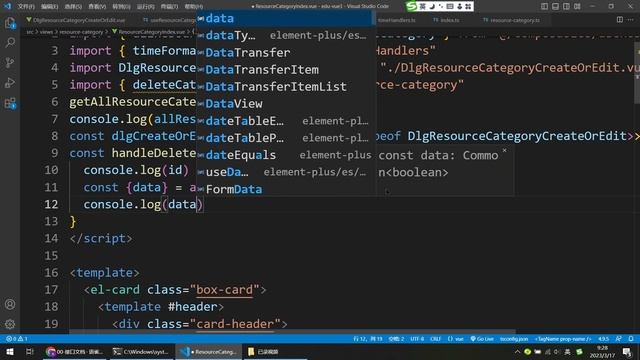Screen dimensions: 640x360
Task: Click vue language mode in status bar
Action: click(456, 339)
